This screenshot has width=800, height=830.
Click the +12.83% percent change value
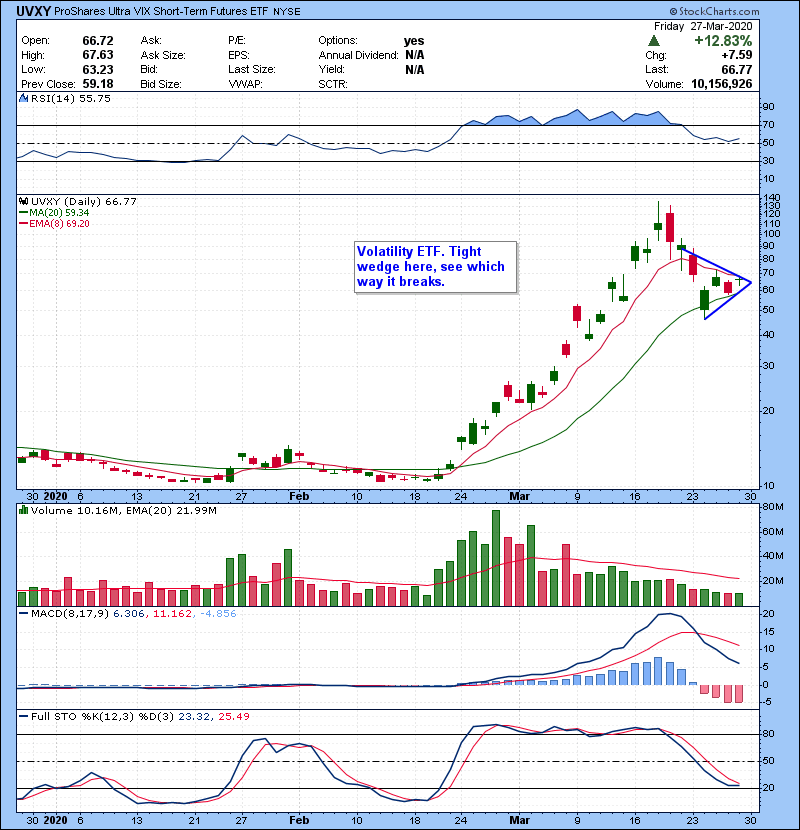[723, 41]
